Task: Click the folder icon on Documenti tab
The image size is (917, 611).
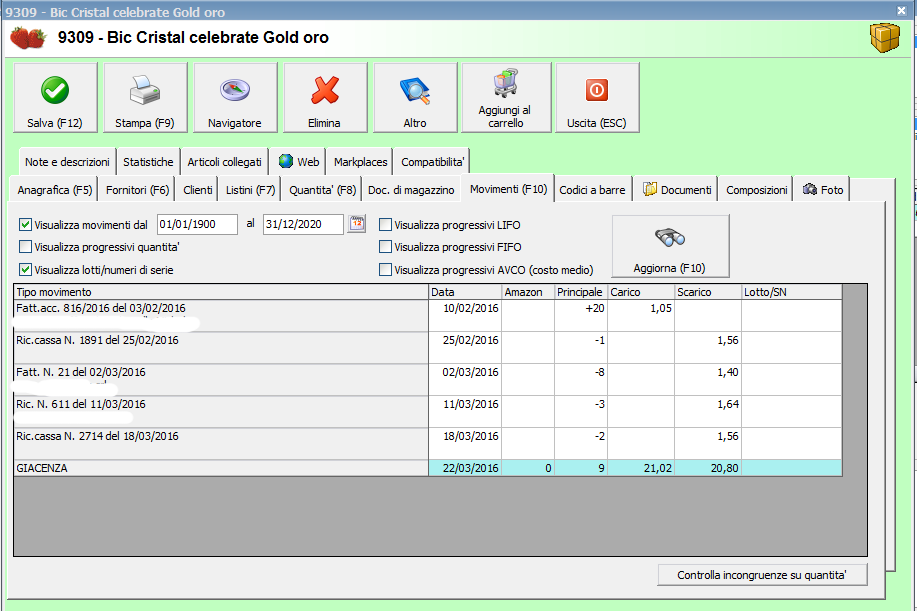Action: [x=649, y=189]
